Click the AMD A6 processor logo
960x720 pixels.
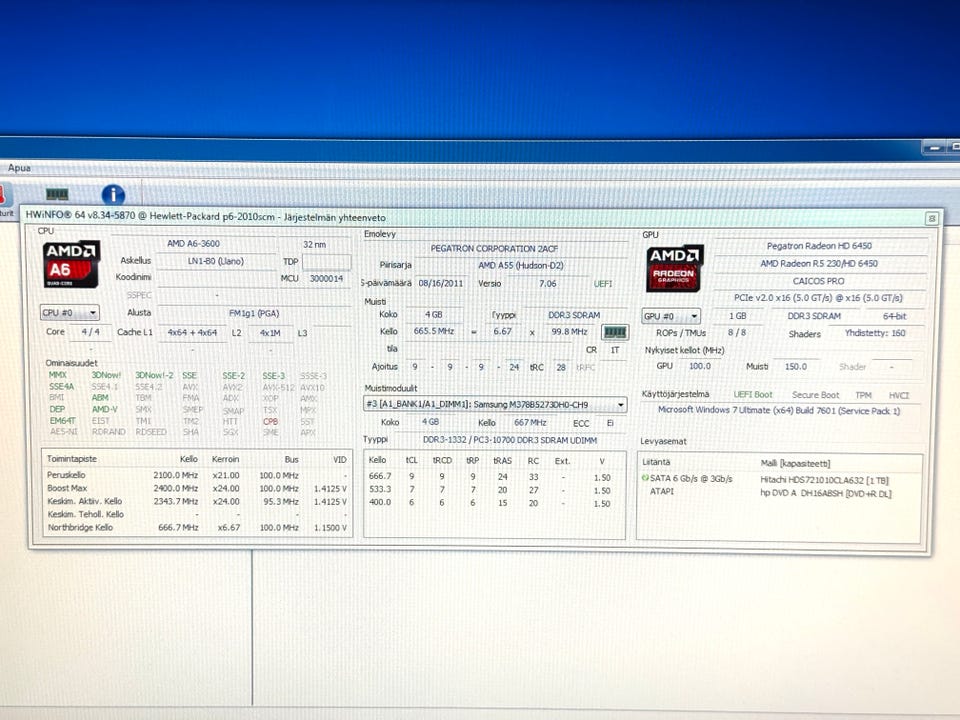[71, 264]
